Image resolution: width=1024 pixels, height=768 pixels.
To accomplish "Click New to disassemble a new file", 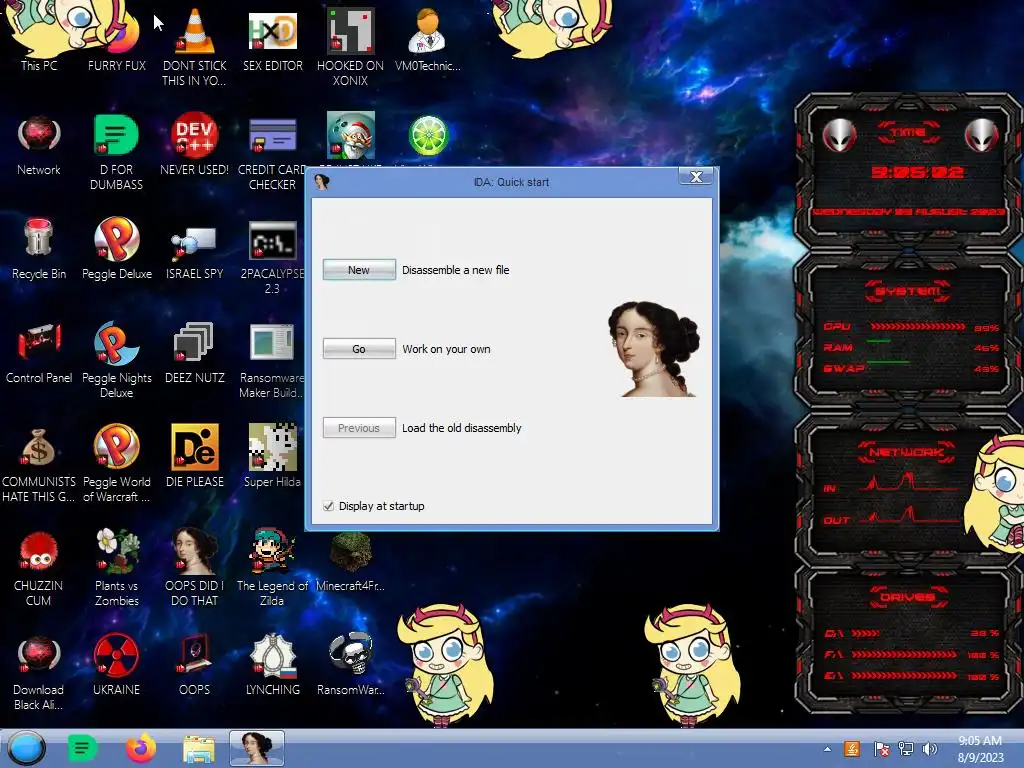I will (x=359, y=270).
